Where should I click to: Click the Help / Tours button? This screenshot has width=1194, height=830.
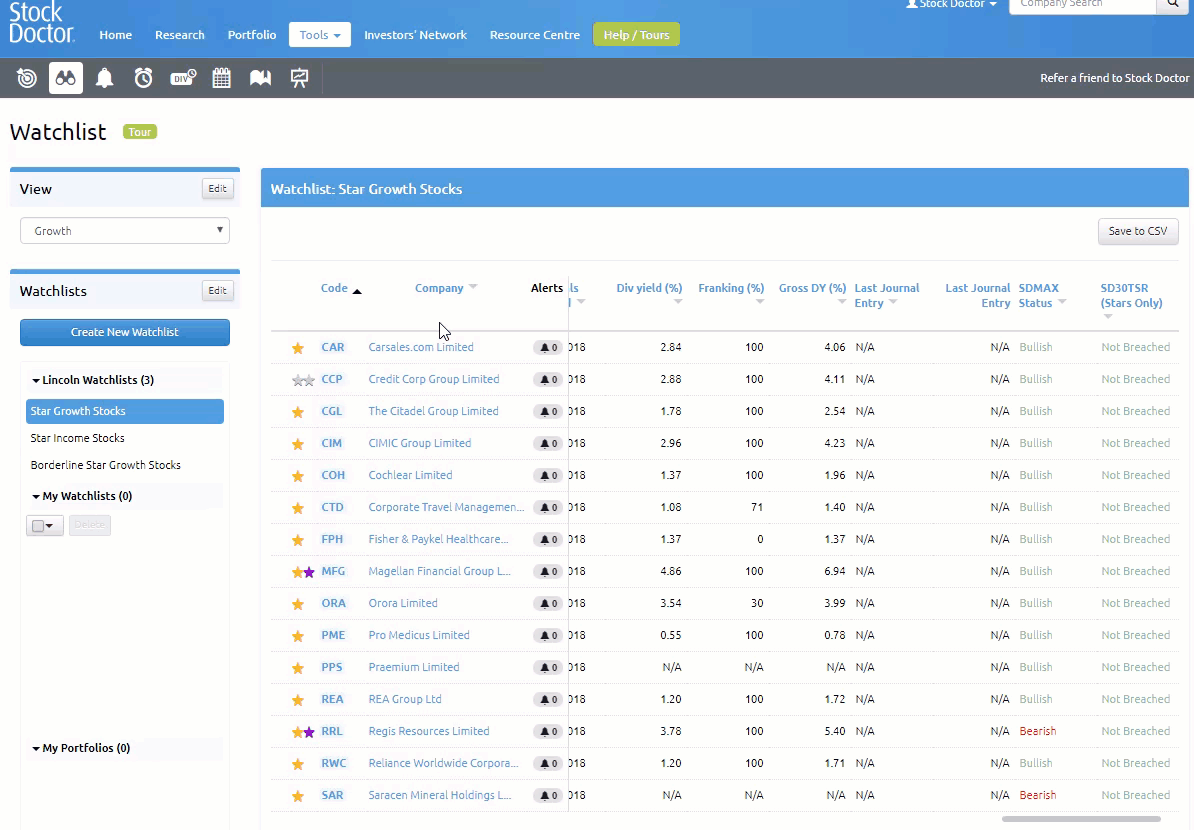[637, 34]
